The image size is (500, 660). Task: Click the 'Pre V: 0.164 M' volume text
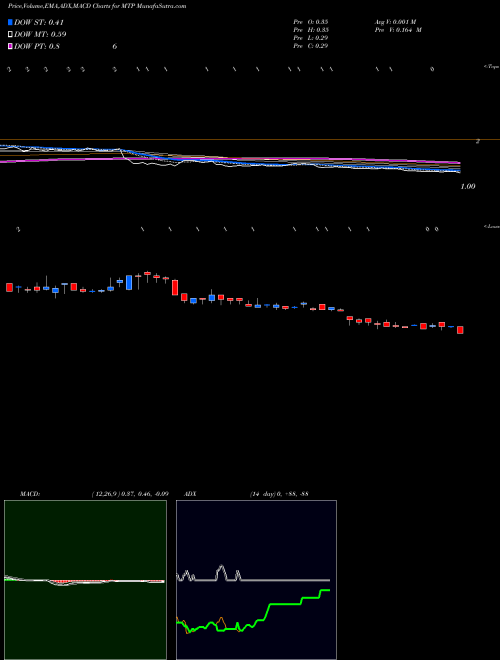(398, 30)
